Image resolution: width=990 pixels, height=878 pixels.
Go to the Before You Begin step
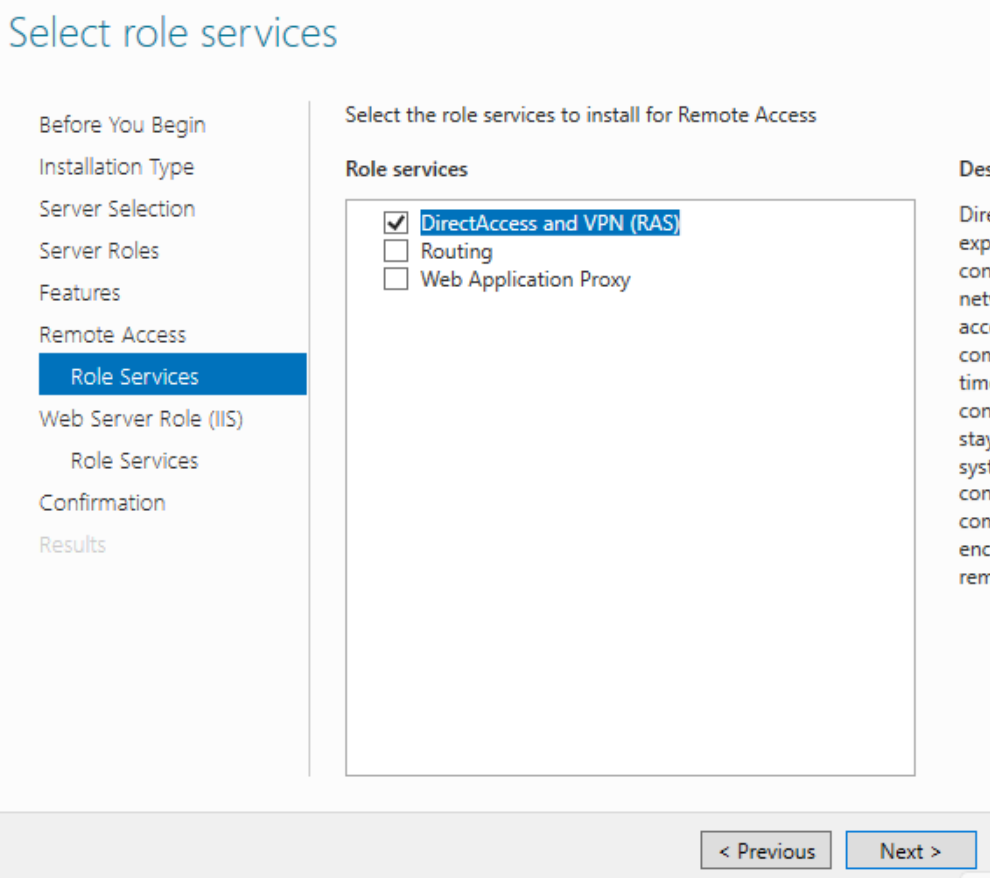(x=122, y=125)
